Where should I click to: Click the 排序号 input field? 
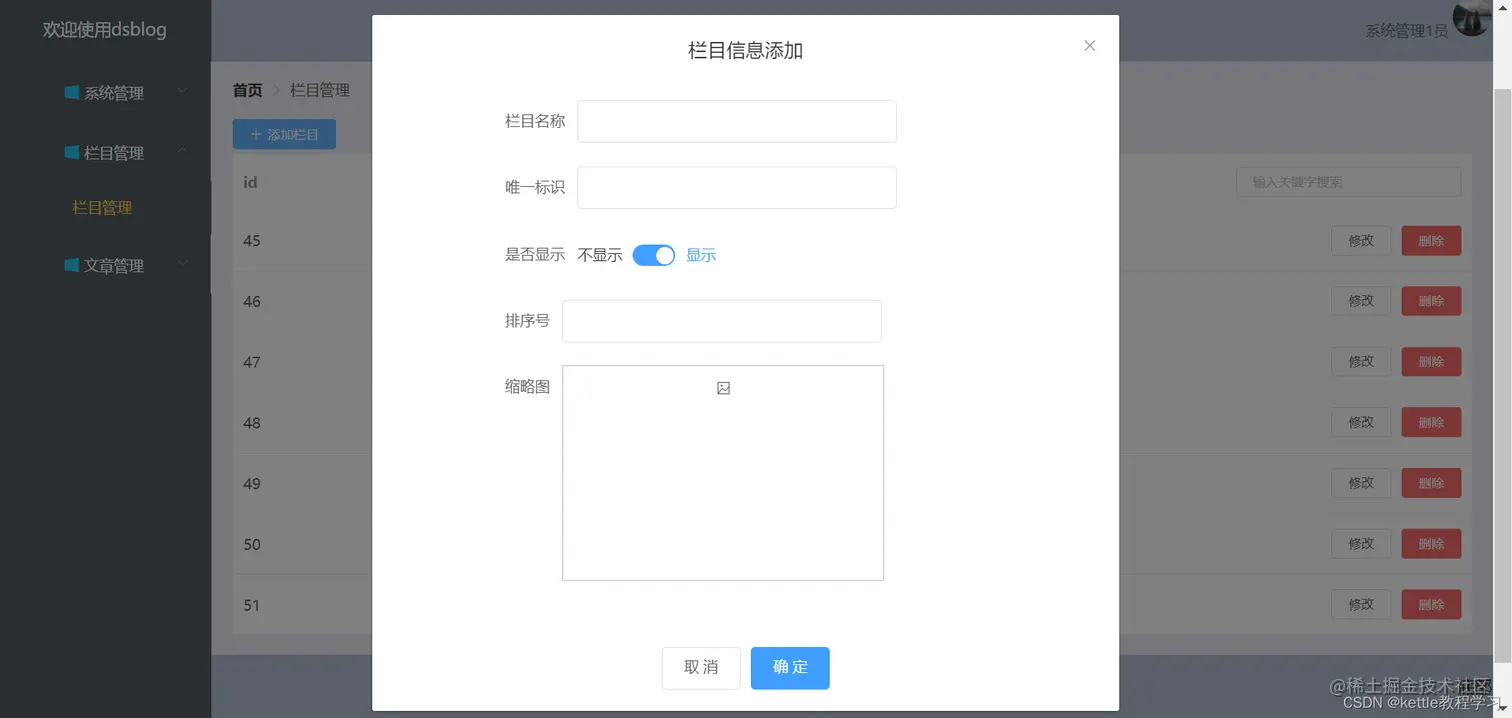pyautogui.click(x=721, y=320)
